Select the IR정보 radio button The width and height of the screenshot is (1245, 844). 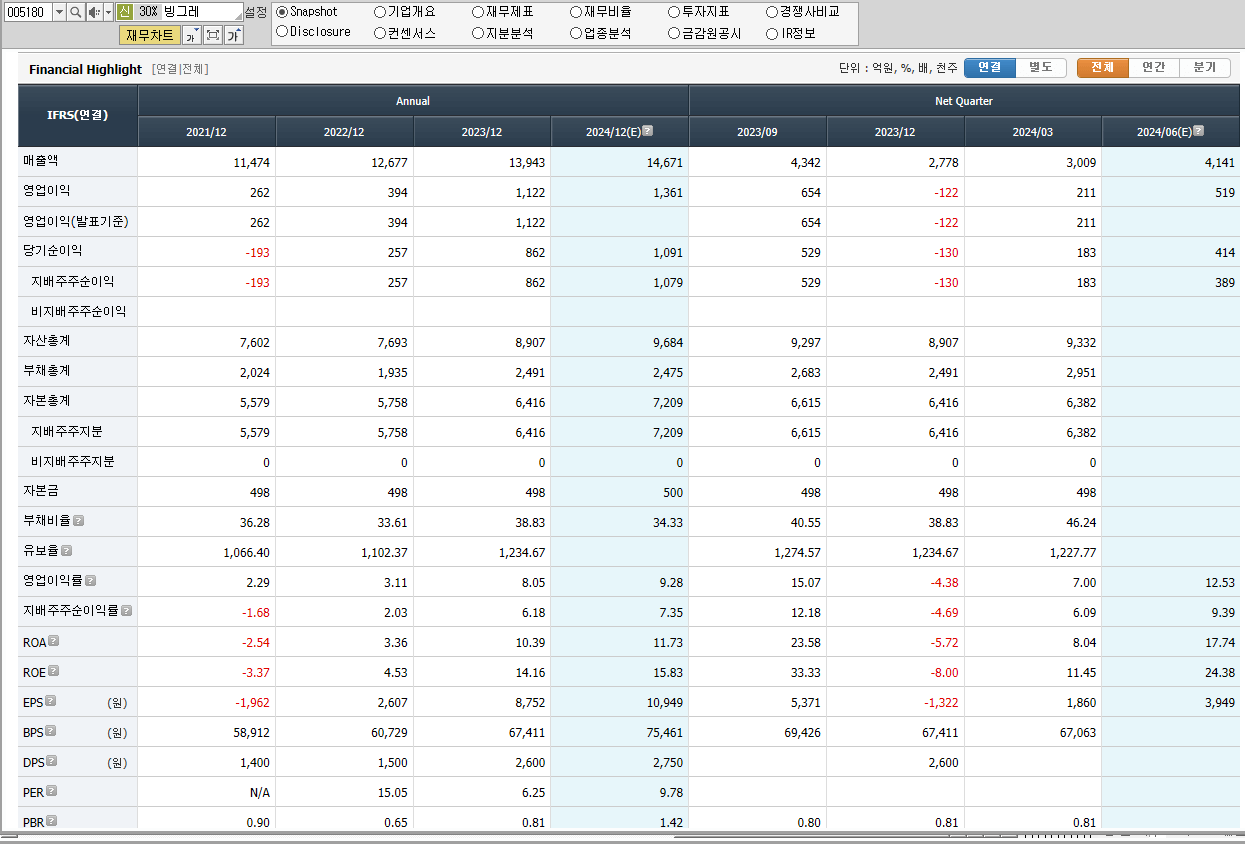coord(772,32)
